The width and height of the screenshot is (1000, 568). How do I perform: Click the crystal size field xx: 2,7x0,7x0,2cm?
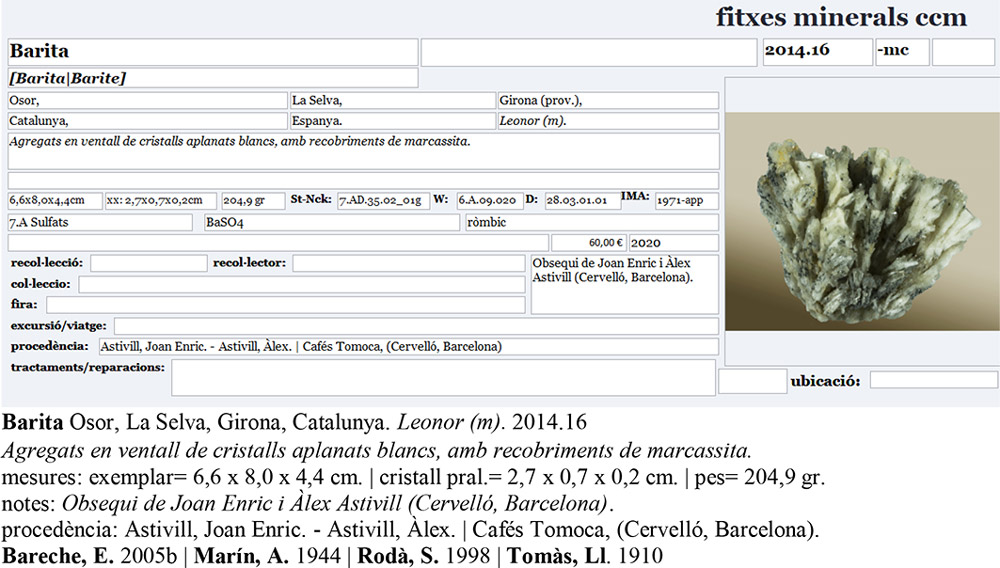coord(161,201)
